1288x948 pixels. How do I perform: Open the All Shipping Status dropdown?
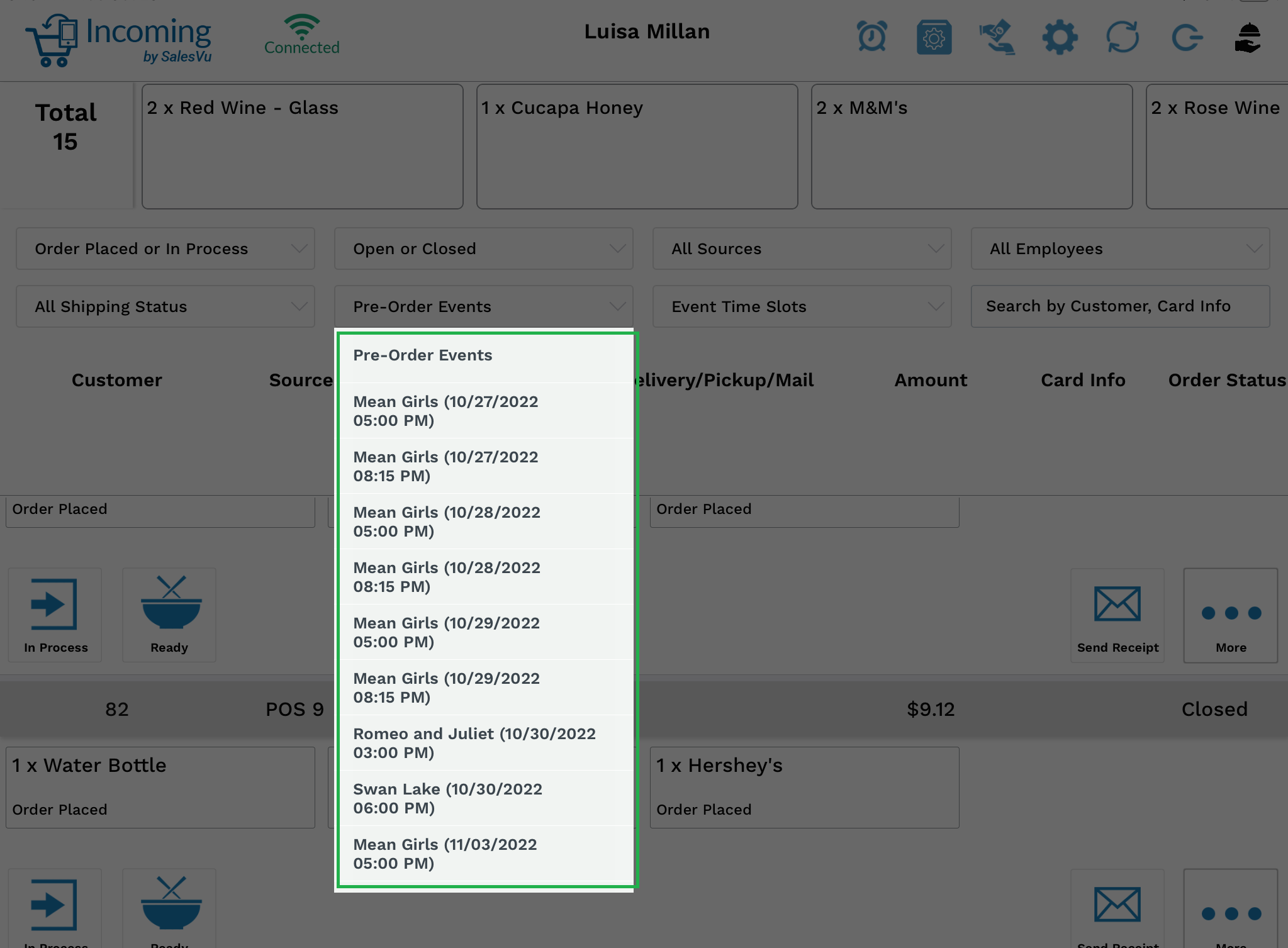pos(165,306)
